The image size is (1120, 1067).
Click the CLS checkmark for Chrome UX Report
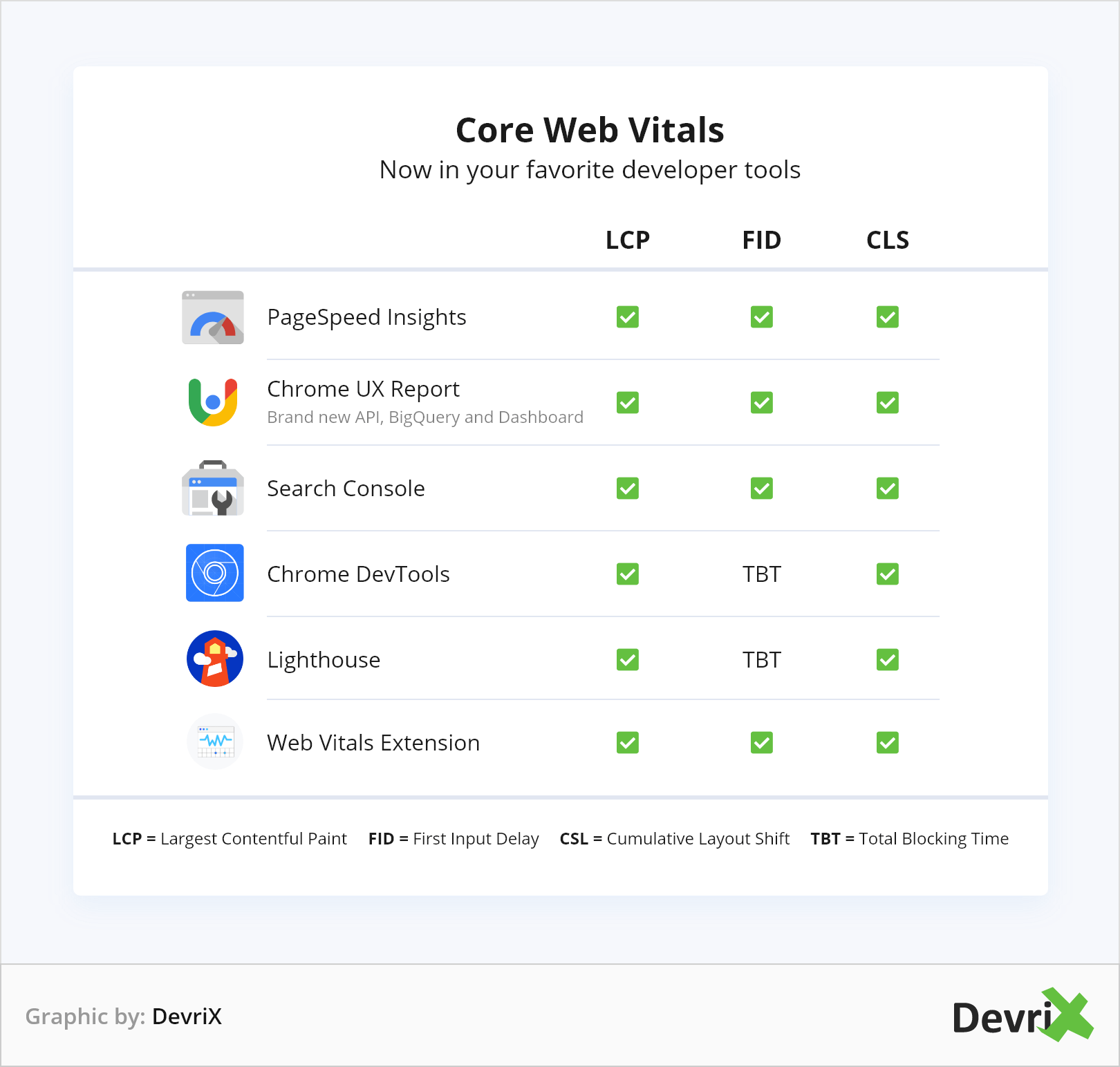[888, 403]
